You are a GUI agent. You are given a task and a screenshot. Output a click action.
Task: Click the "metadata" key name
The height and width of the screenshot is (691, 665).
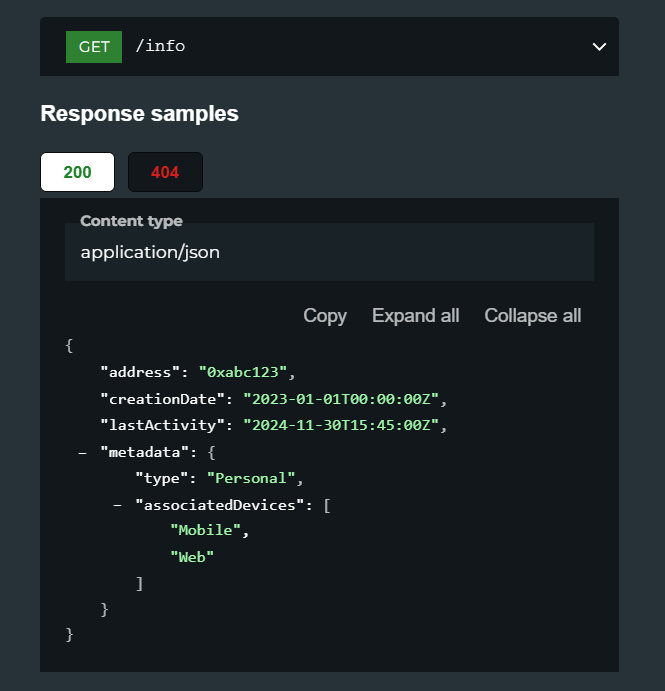pyautogui.click(x=145, y=453)
